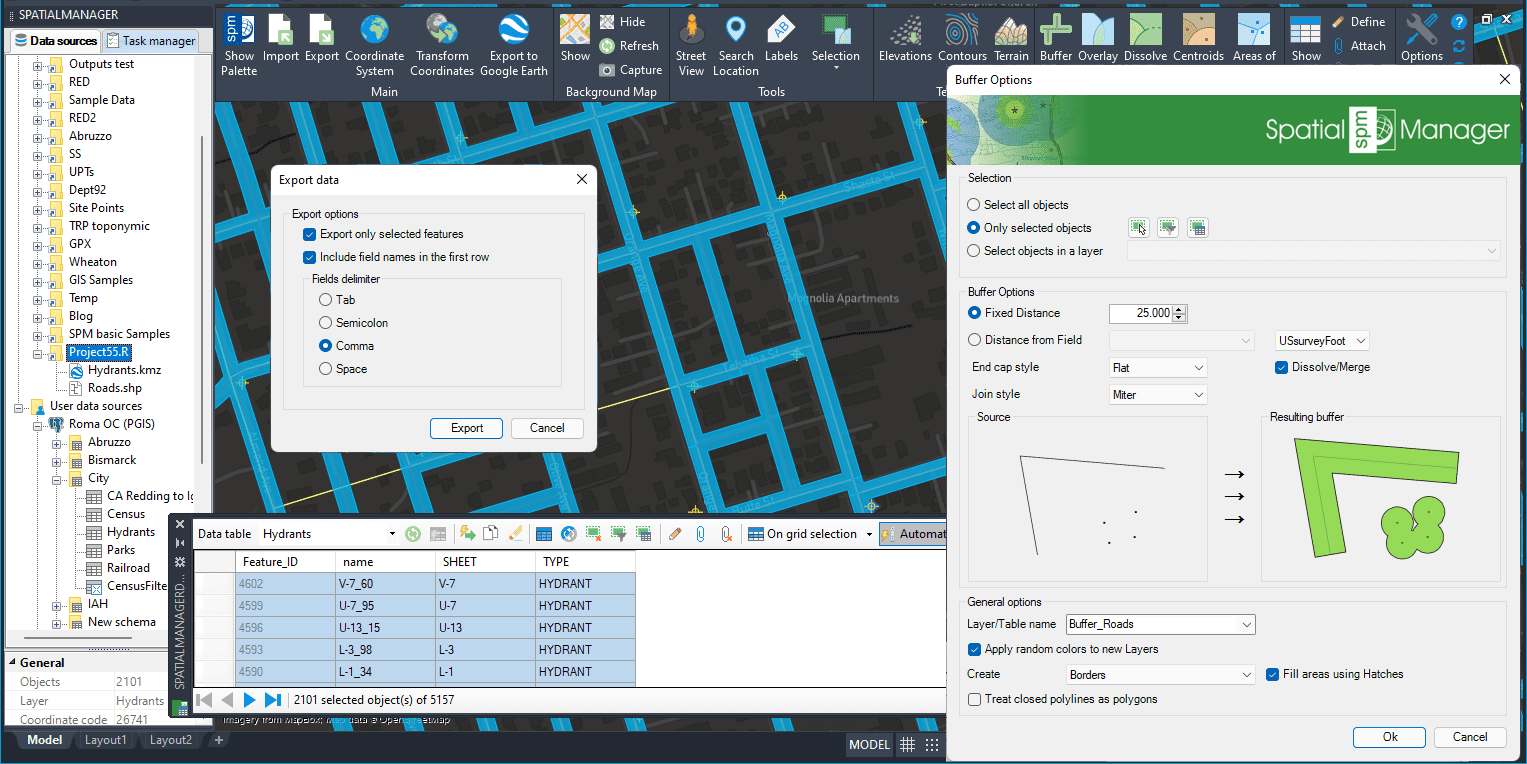This screenshot has width=1527, height=764.
Task: Click the pencil edit icon in Data table toolbar
Action: pyautogui.click(x=674, y=534)
